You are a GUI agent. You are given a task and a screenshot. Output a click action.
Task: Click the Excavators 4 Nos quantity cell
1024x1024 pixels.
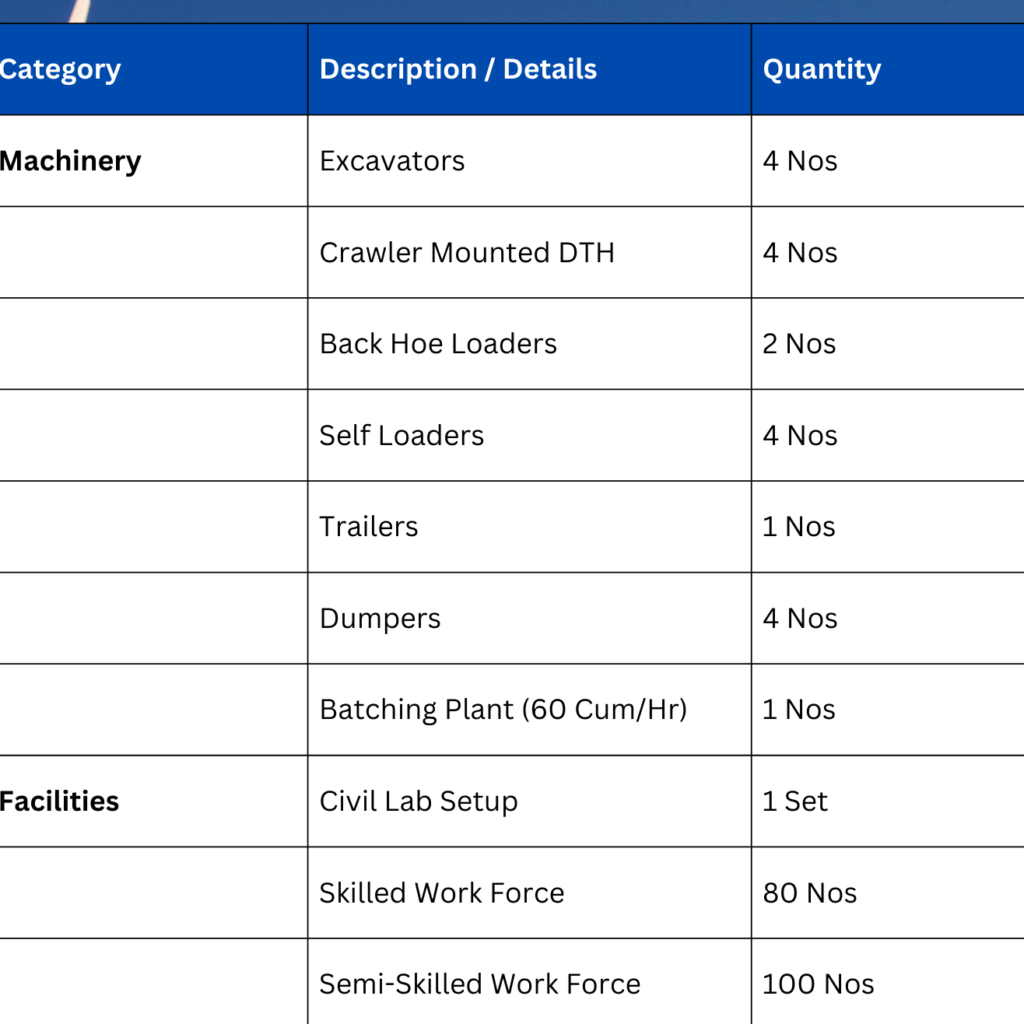pyautogui.click(x=800, y=161)
